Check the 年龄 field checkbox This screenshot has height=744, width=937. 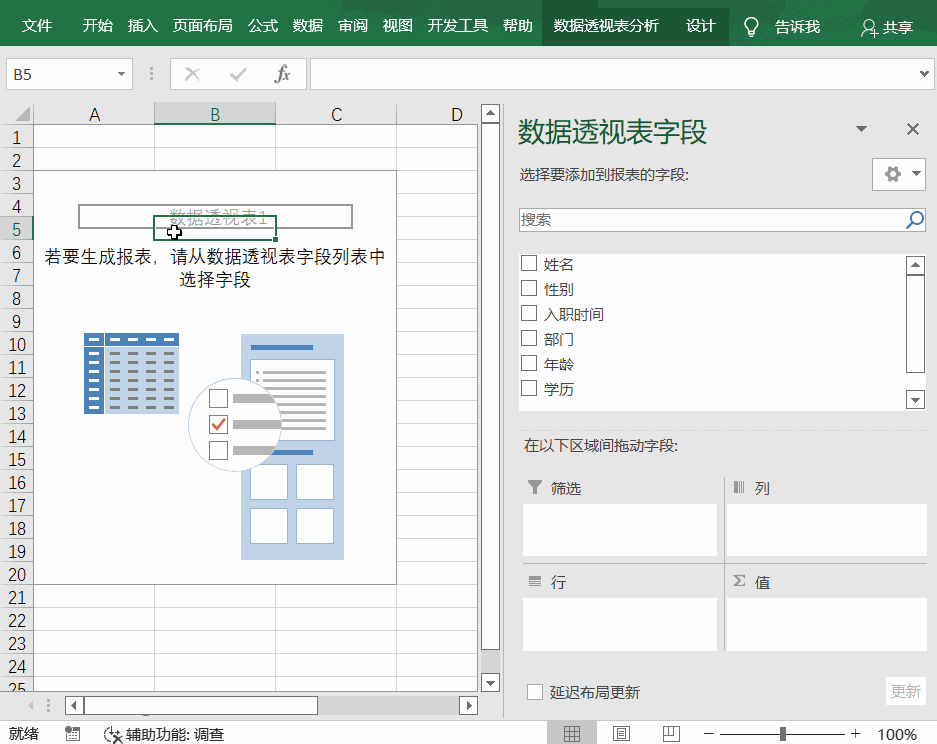coord(529,363)
